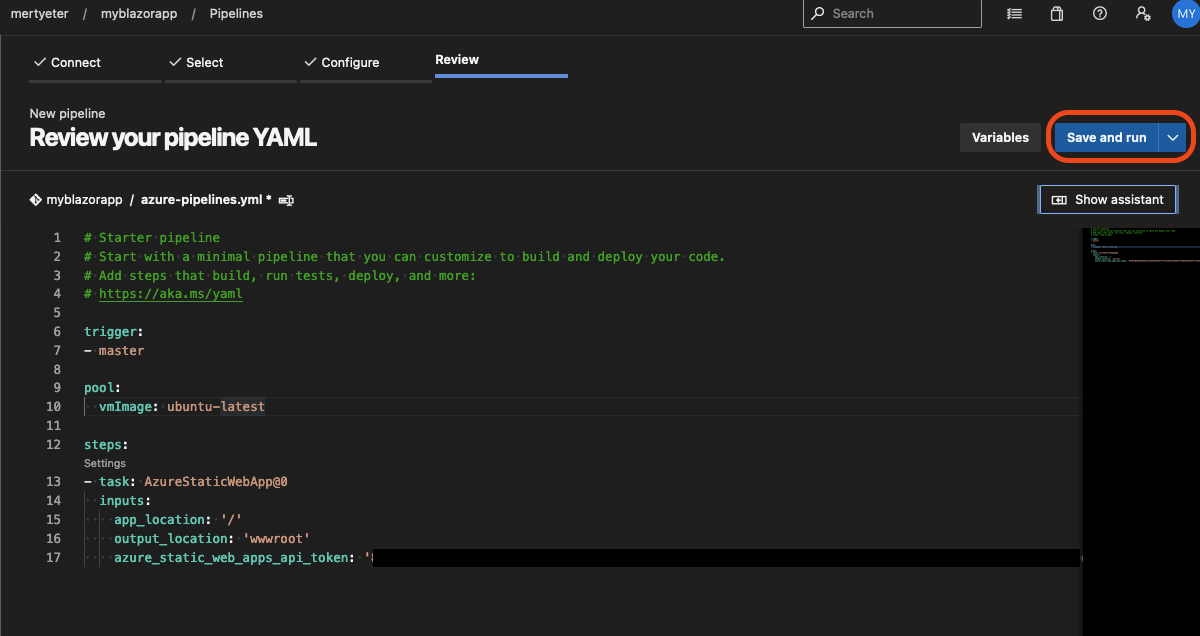Screen dimensions: 1200x636
Task: Click the steps: line
Action: tap(106, 444)
